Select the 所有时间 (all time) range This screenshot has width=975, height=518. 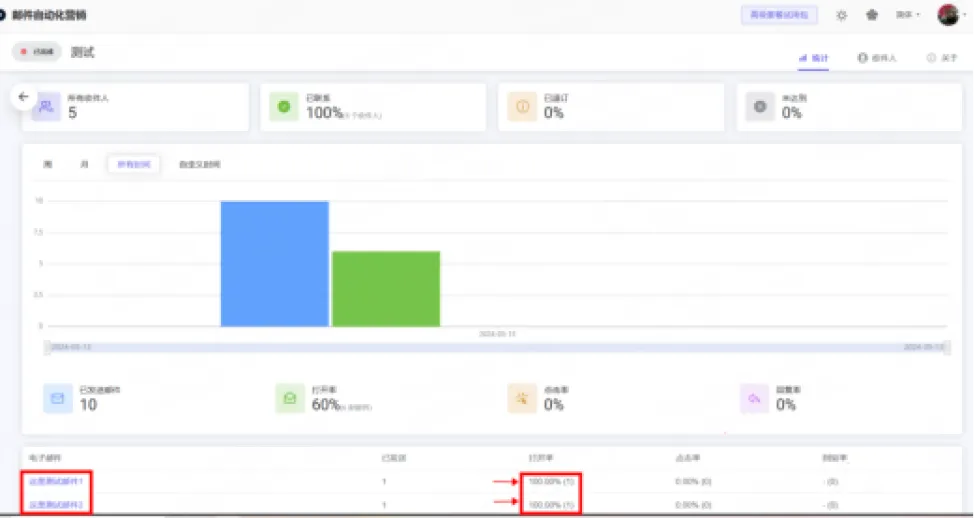coord(133,164)
